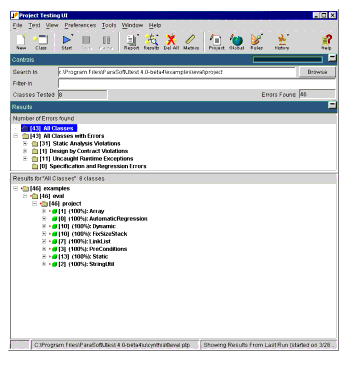Click the green icon beside AutomaticRegression
The height and width of the screenshot is (369, 361).
[x=55, y=219]
